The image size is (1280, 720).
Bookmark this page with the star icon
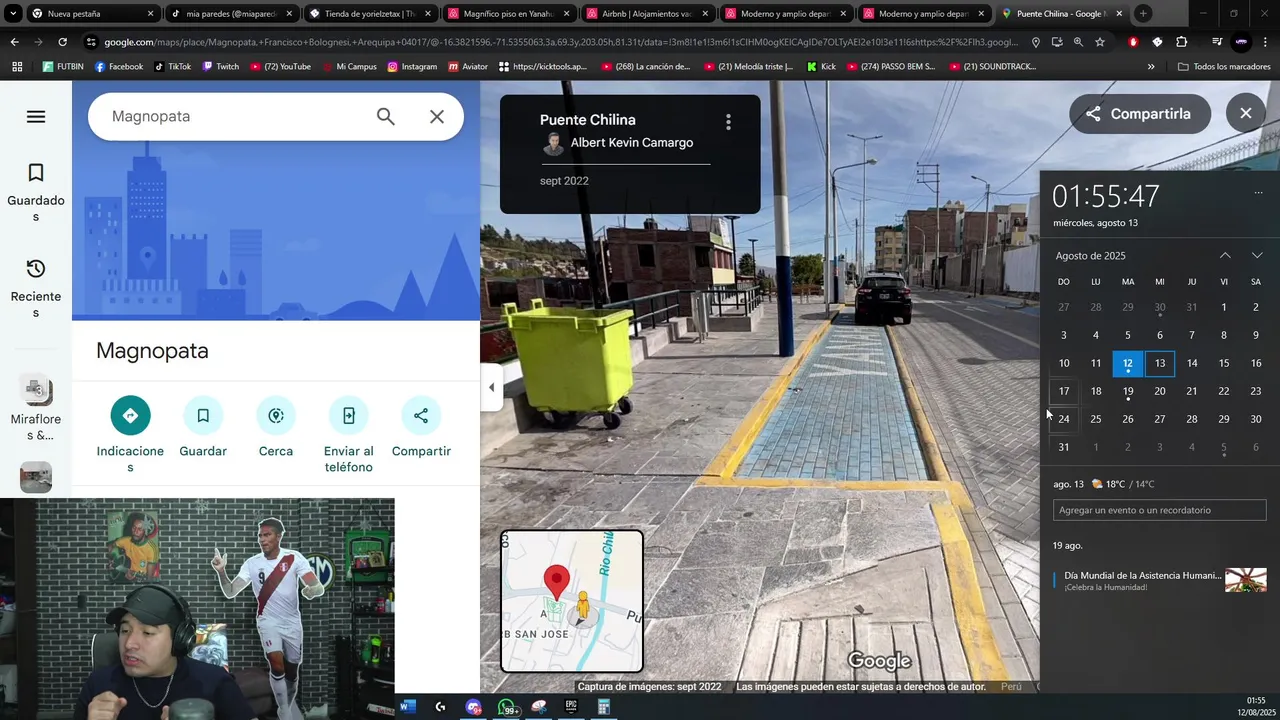click(1100, 42)
